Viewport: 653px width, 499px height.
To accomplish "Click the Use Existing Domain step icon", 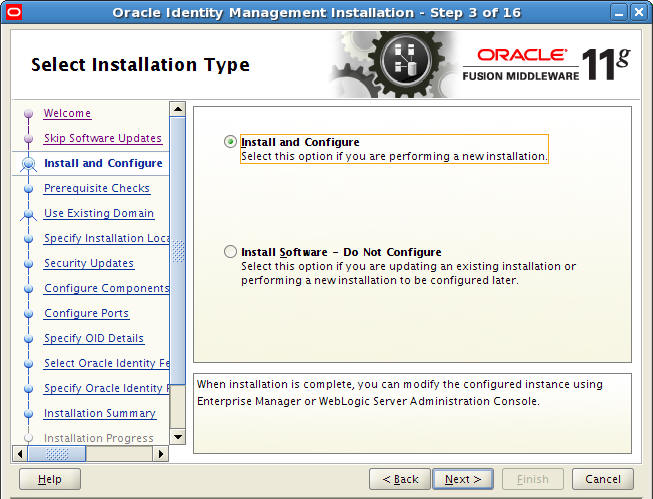I will 28,214.
